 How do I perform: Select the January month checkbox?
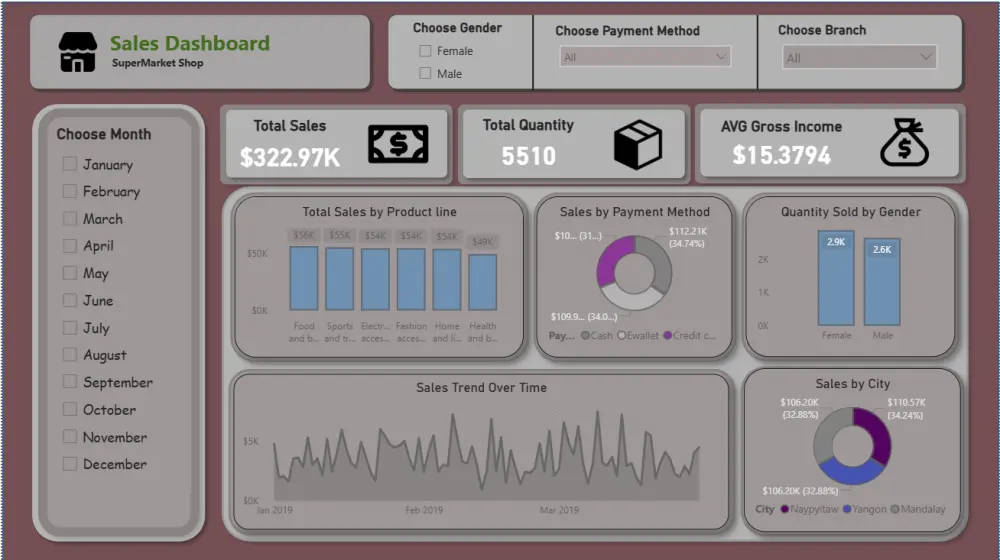[x=70, y=164]
